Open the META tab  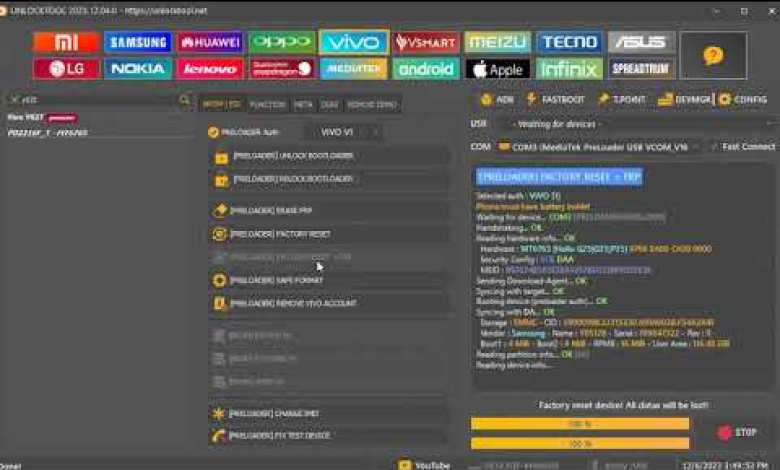pyautogui.click(x=302, y=104)
